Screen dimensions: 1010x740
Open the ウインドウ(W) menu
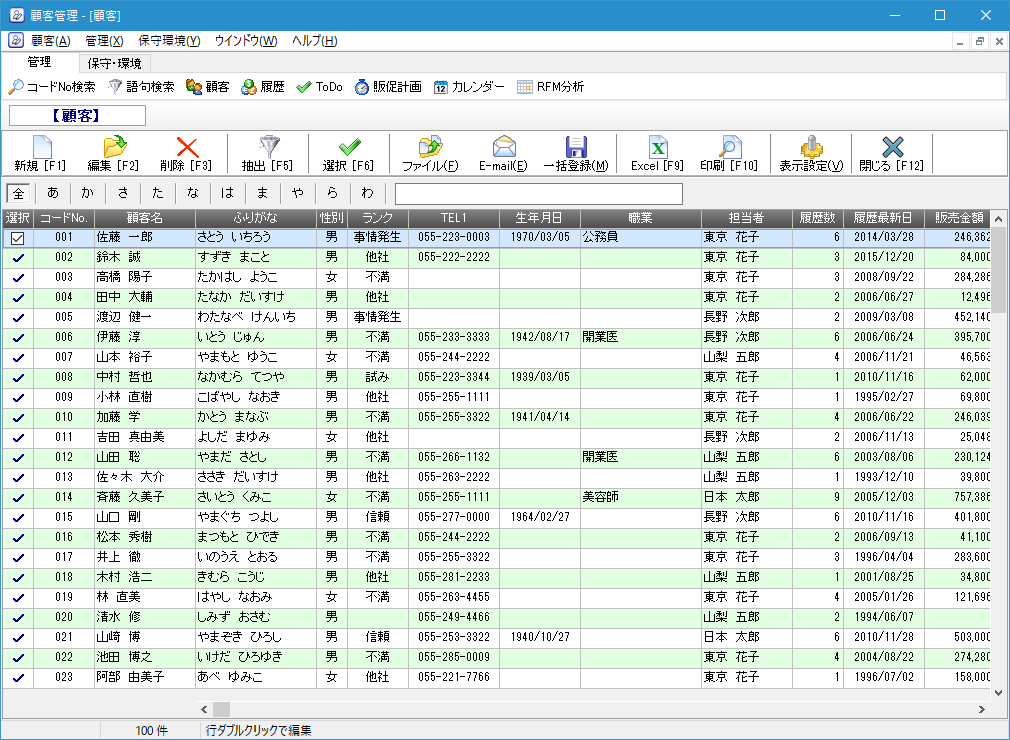pos(245,41)
